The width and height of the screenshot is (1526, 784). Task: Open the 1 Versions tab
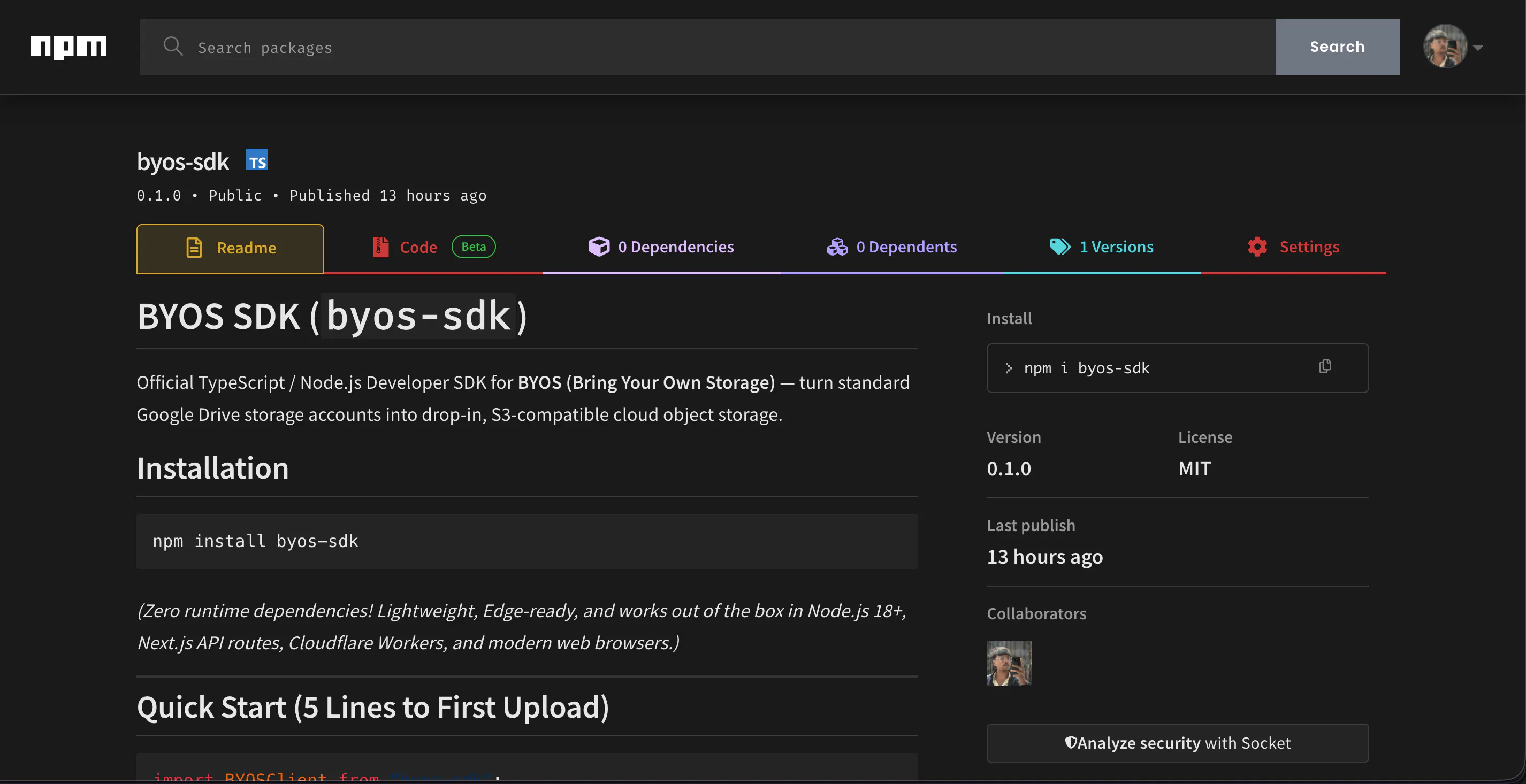[1102, 248]
